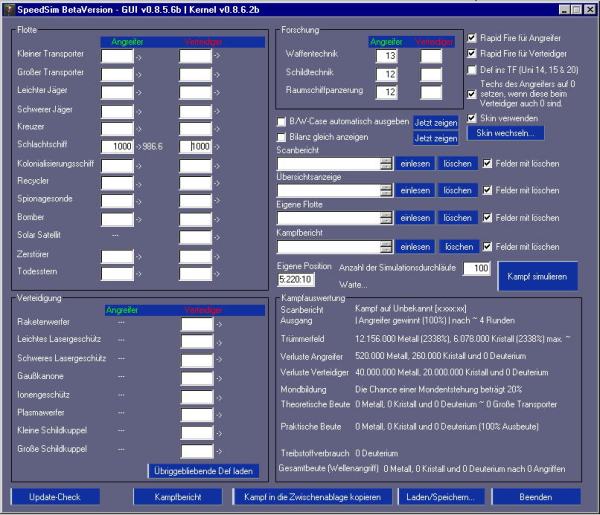Click einlesen for Eigene Flotte
The height and width of the screenshot is (515, 600).
[415, 218]
